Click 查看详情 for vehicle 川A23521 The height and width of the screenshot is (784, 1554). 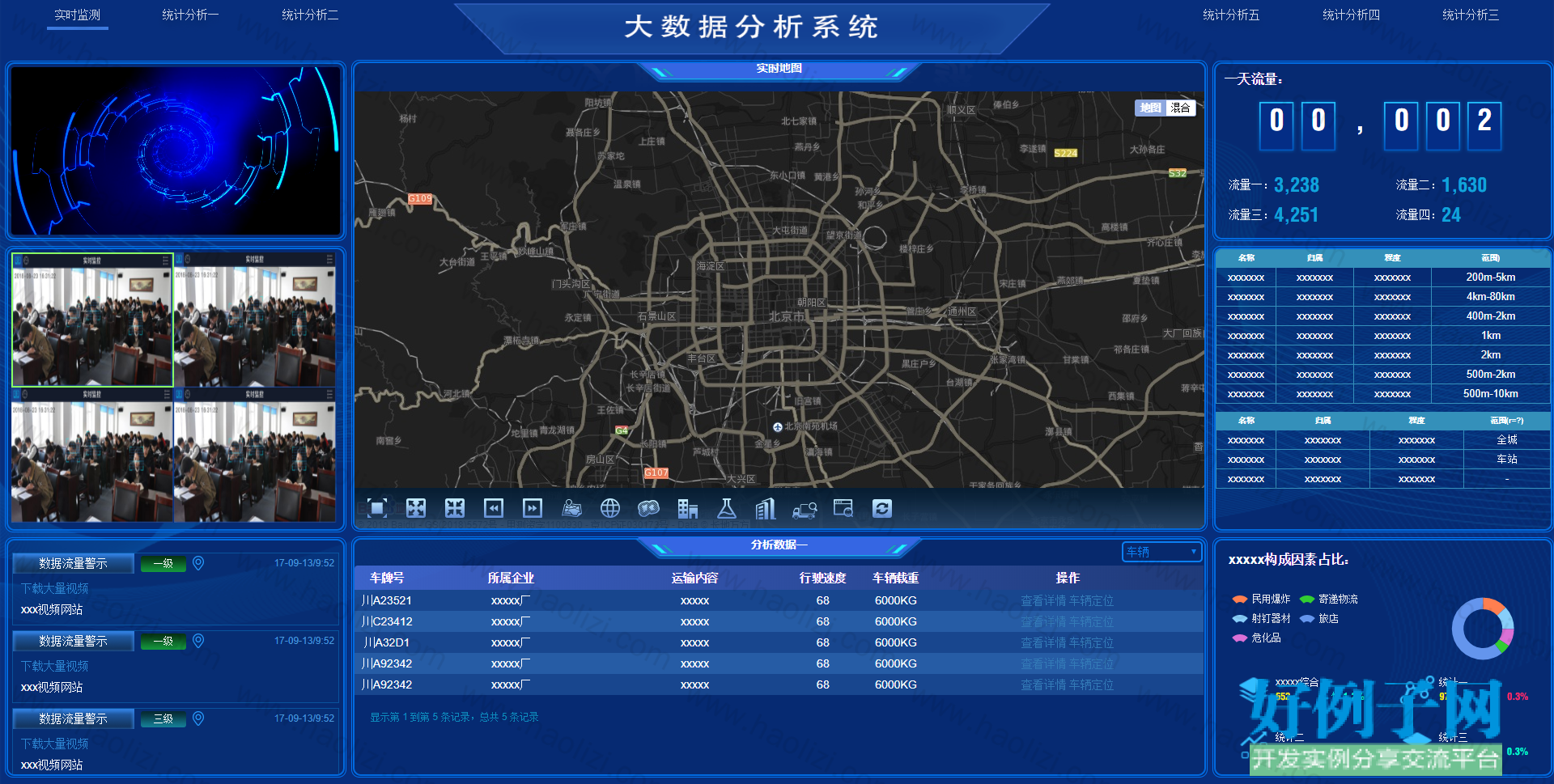pos(1043,600)
